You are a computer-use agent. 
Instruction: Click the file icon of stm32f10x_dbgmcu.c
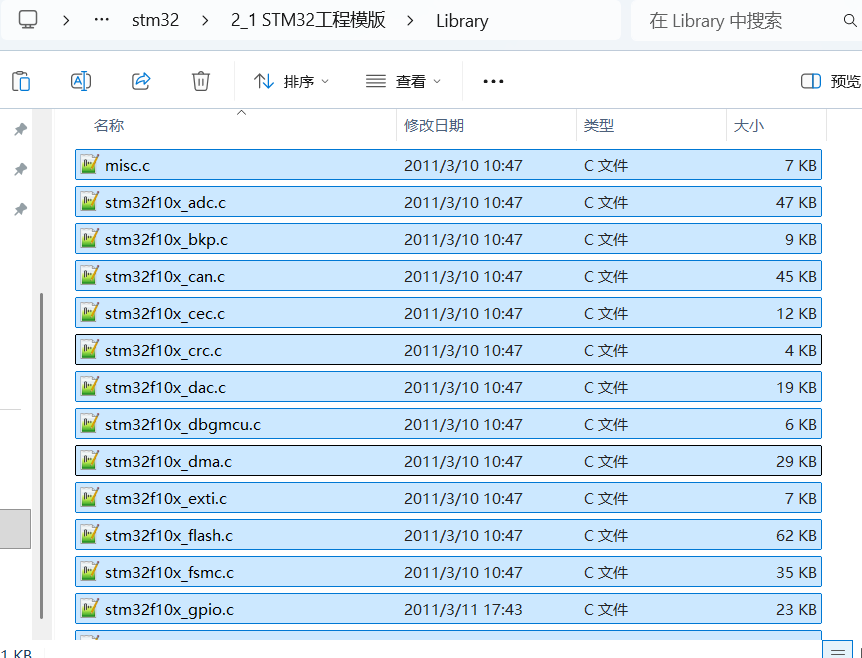point(89,423)
